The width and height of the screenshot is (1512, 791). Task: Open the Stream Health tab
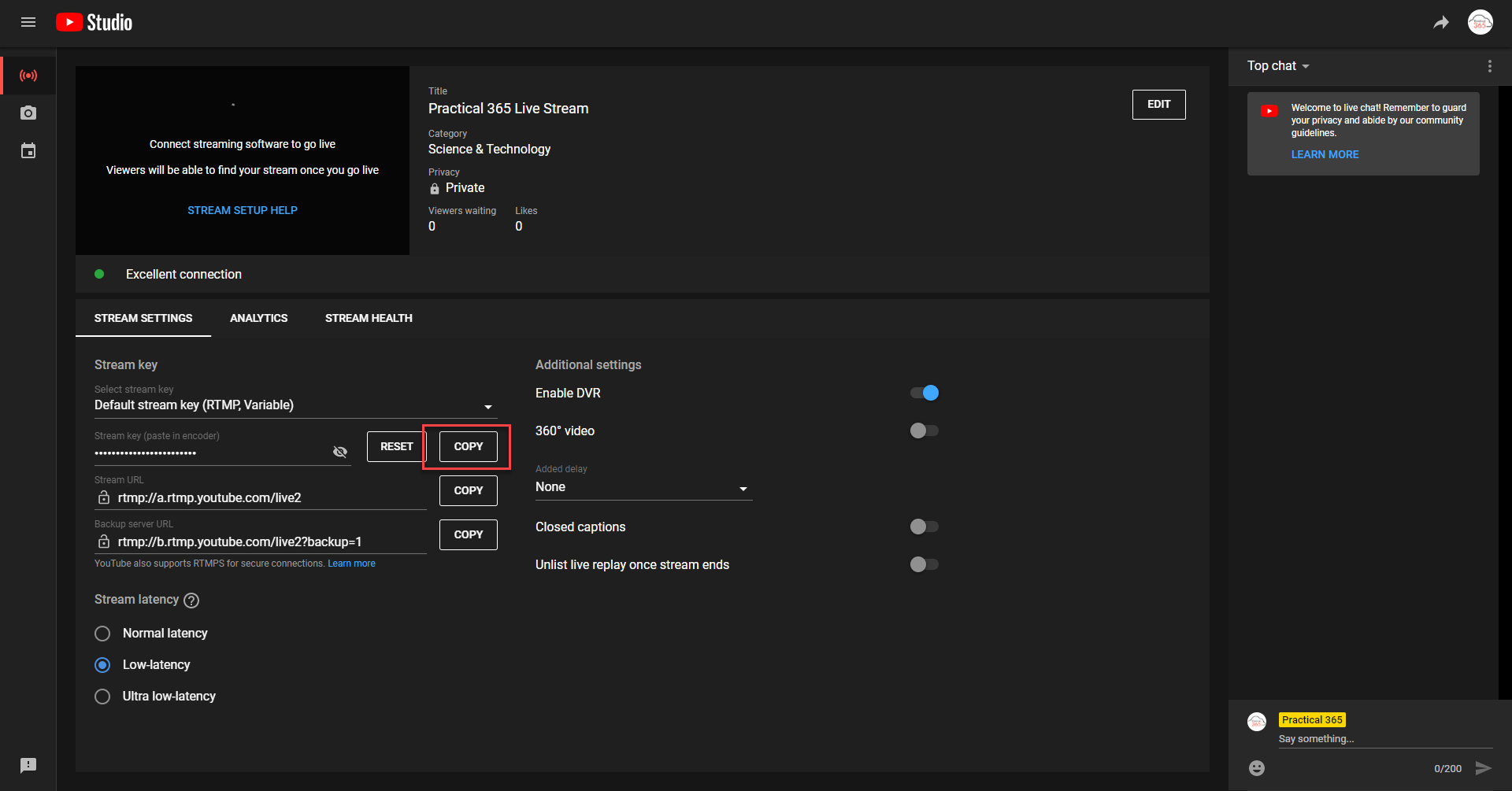(369, 318)
